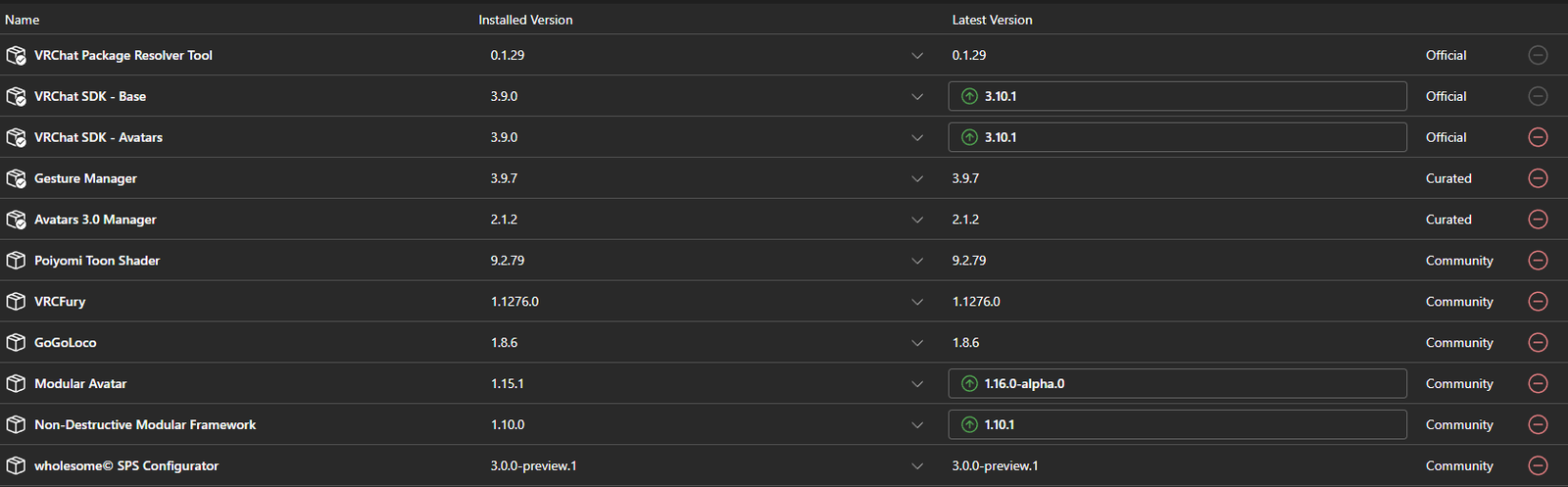Image resolution: width=1568 pixels, height=487 pixels.
Task: Remove the wholesome SPS Configurator package
Action: pyautogui.click(x=1538, y=466)
